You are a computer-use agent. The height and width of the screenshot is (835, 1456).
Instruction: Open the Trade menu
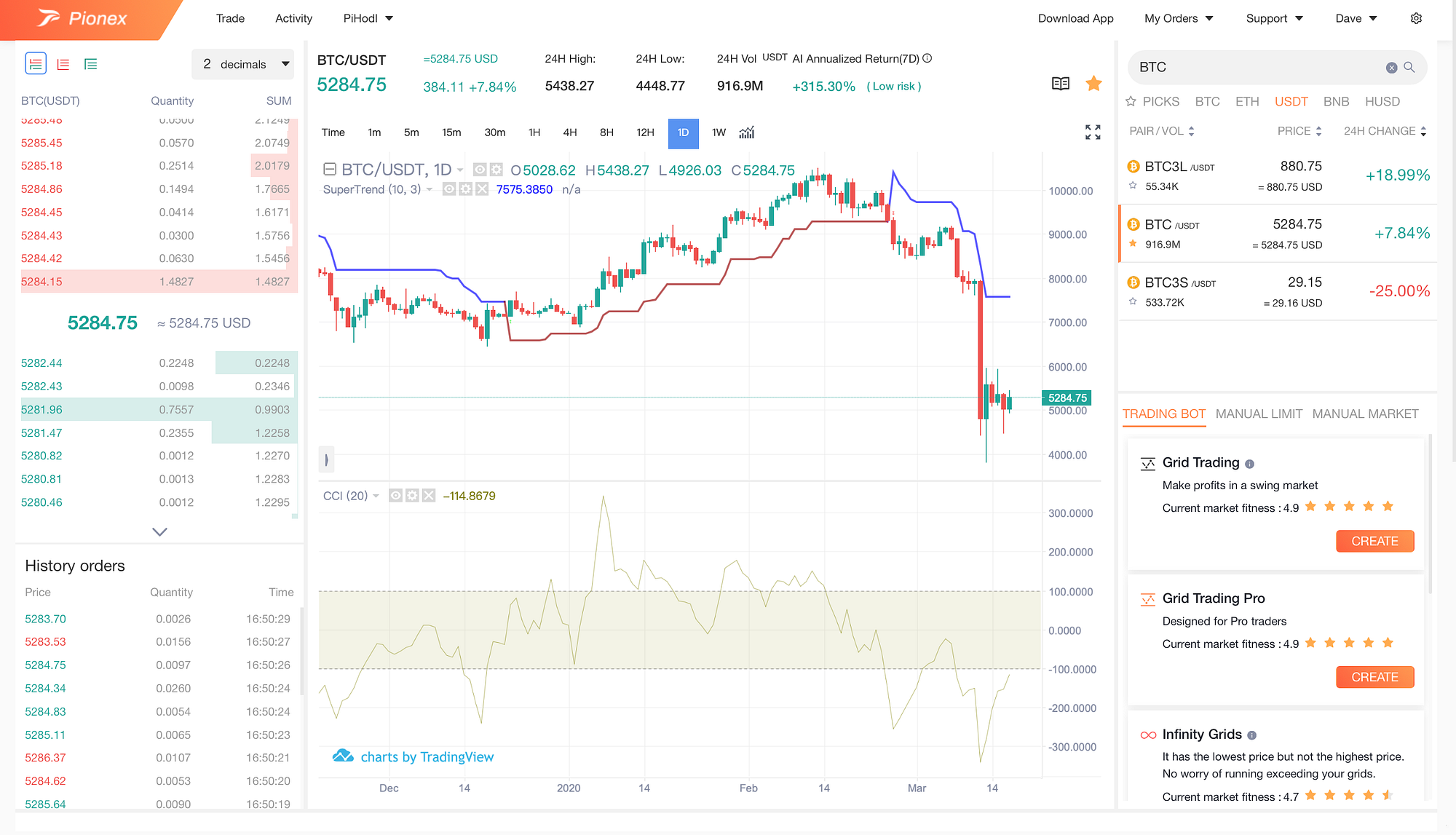tap(230, 18)
